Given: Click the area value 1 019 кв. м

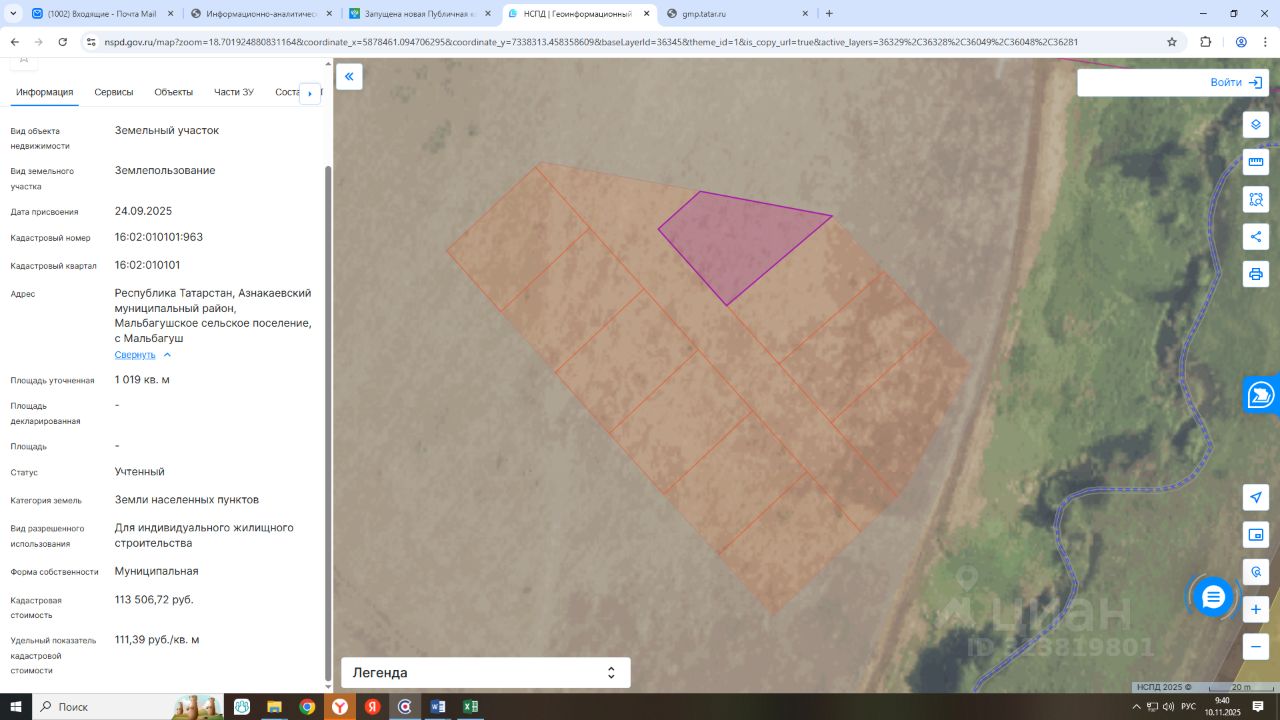Looking at the screenshot, I should pos(142,380).
